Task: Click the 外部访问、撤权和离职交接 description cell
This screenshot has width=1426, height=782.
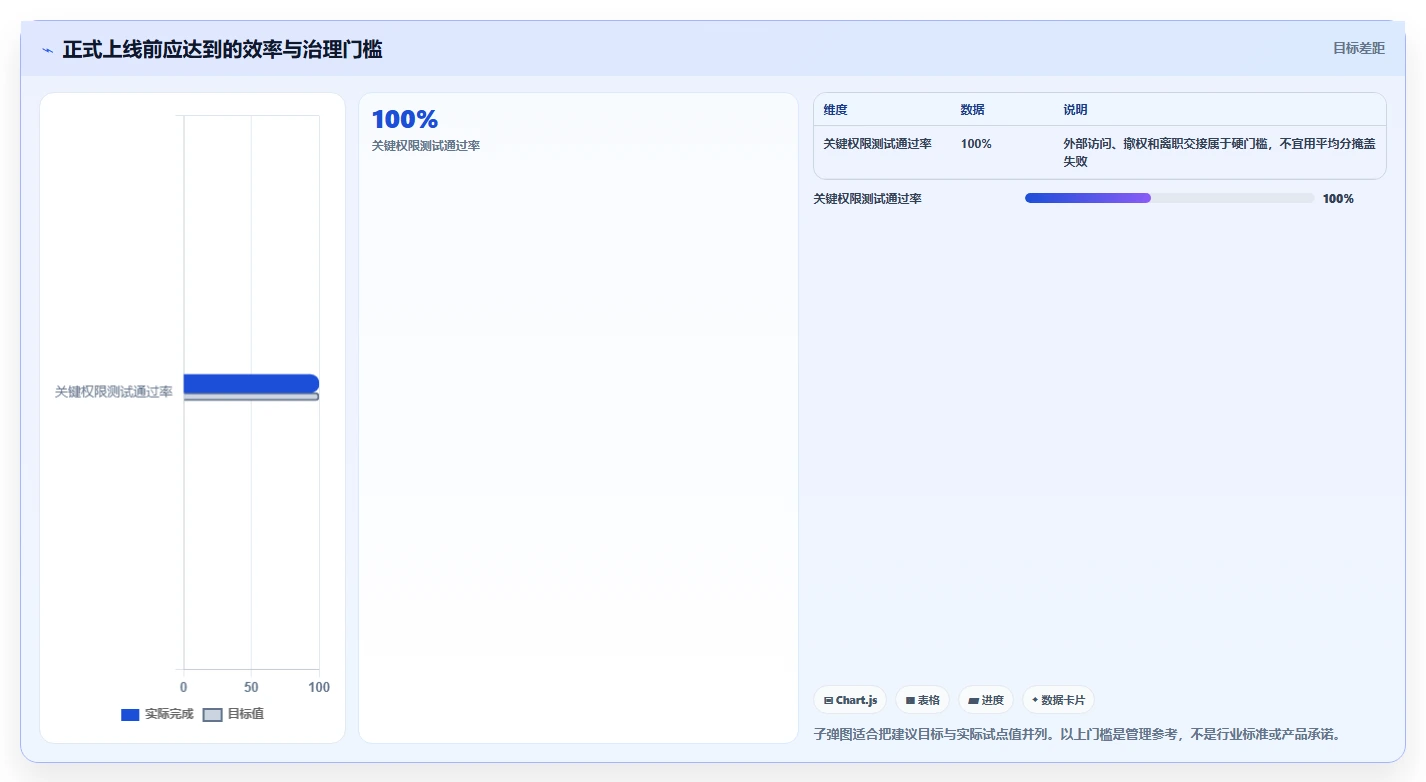Action: (x=1219, y=152)
